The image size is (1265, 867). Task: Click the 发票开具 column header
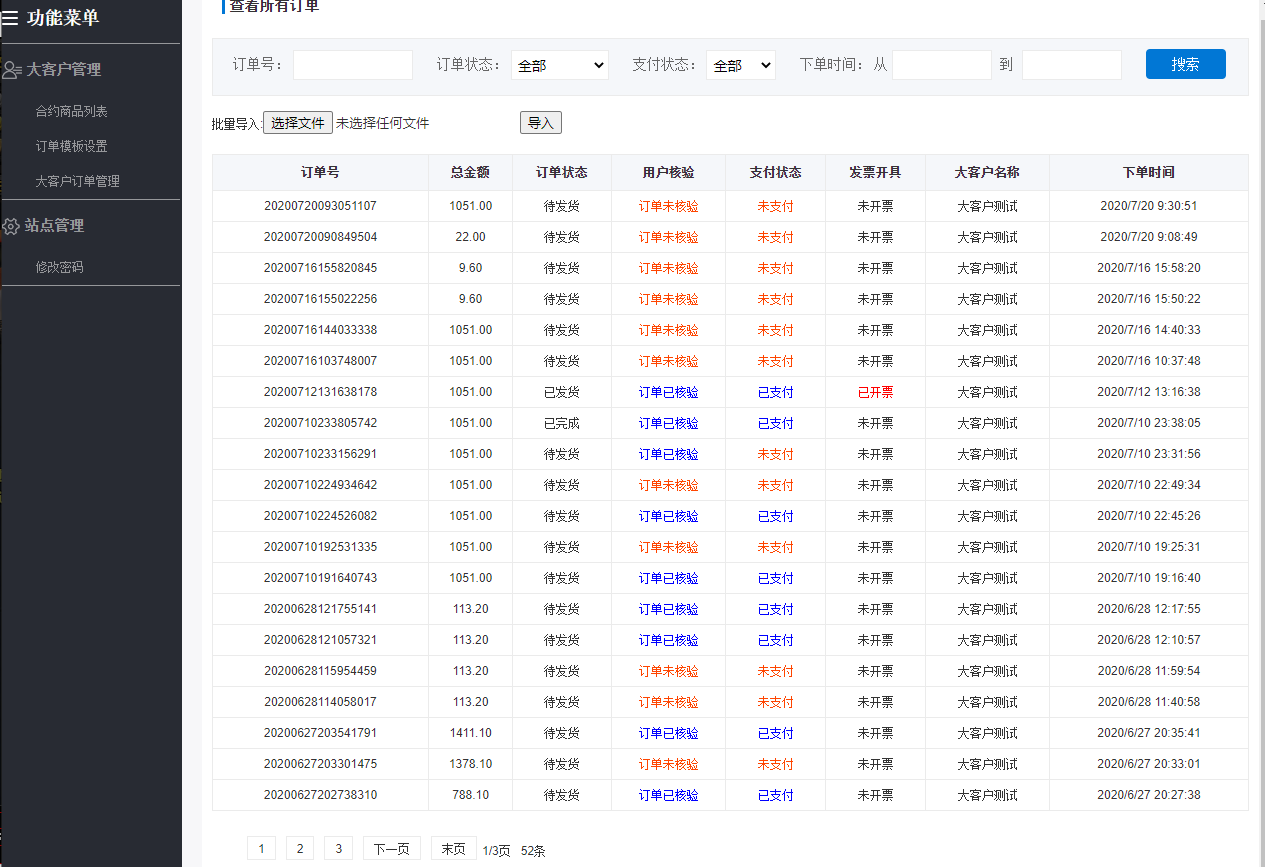(x=875, y=172)
